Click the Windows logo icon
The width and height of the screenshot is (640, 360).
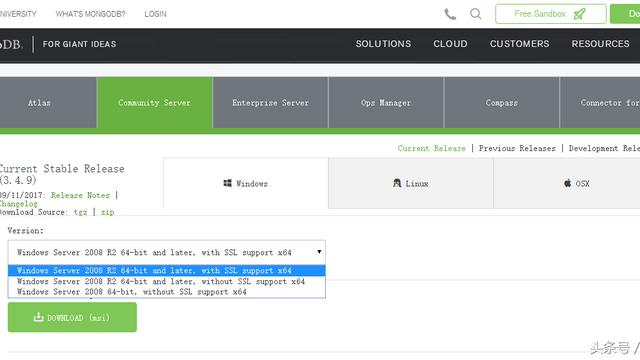pos(227,183)
